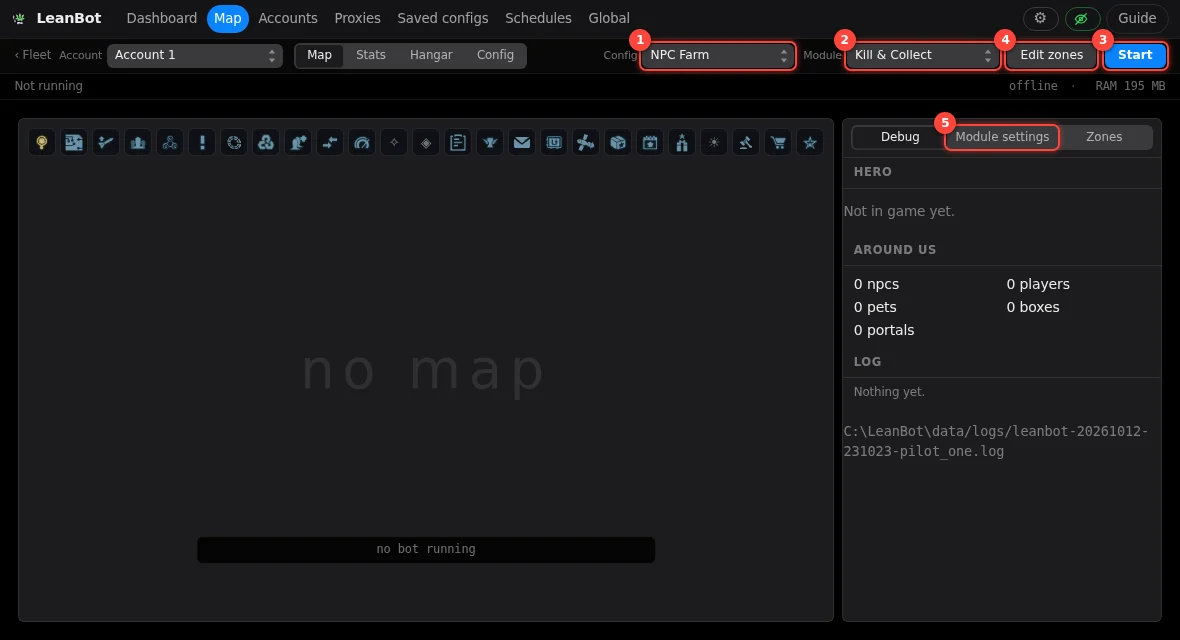Open the star box package icon
Image resolution: width=1180 pixels, height=640 pixels.
pyautogui.click(x=618, y=142)
